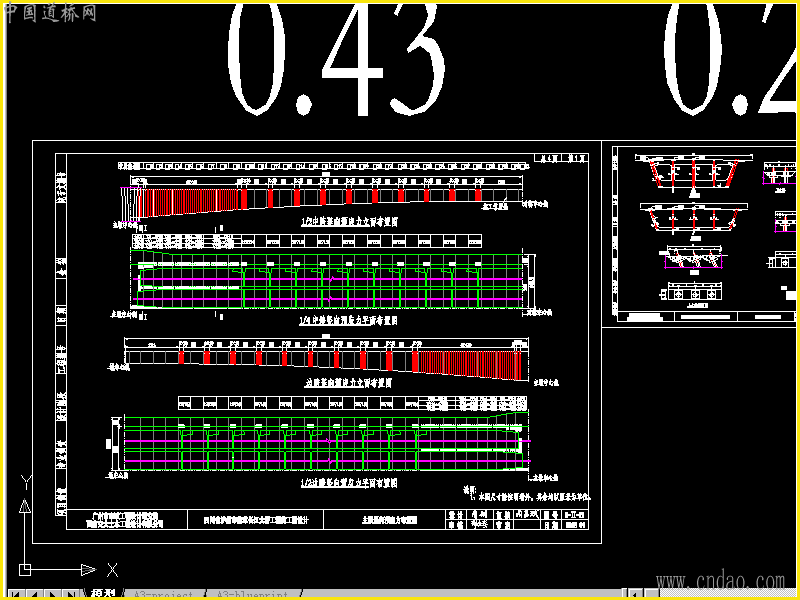
Task: Click the next layout tab arrow
Action: pos(53,595)
